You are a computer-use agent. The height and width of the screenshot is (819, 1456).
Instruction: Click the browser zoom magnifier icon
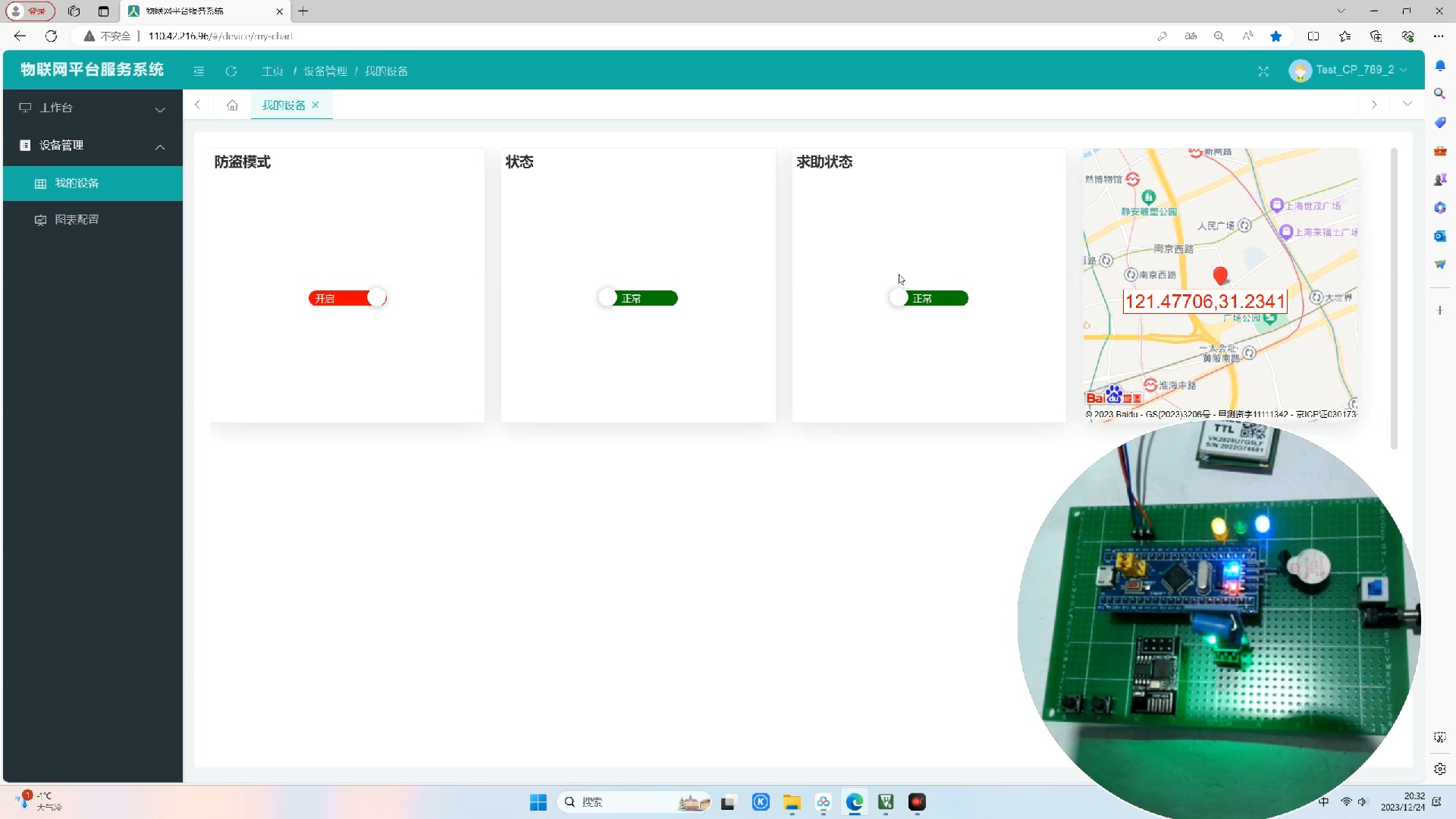[1219, 36]
